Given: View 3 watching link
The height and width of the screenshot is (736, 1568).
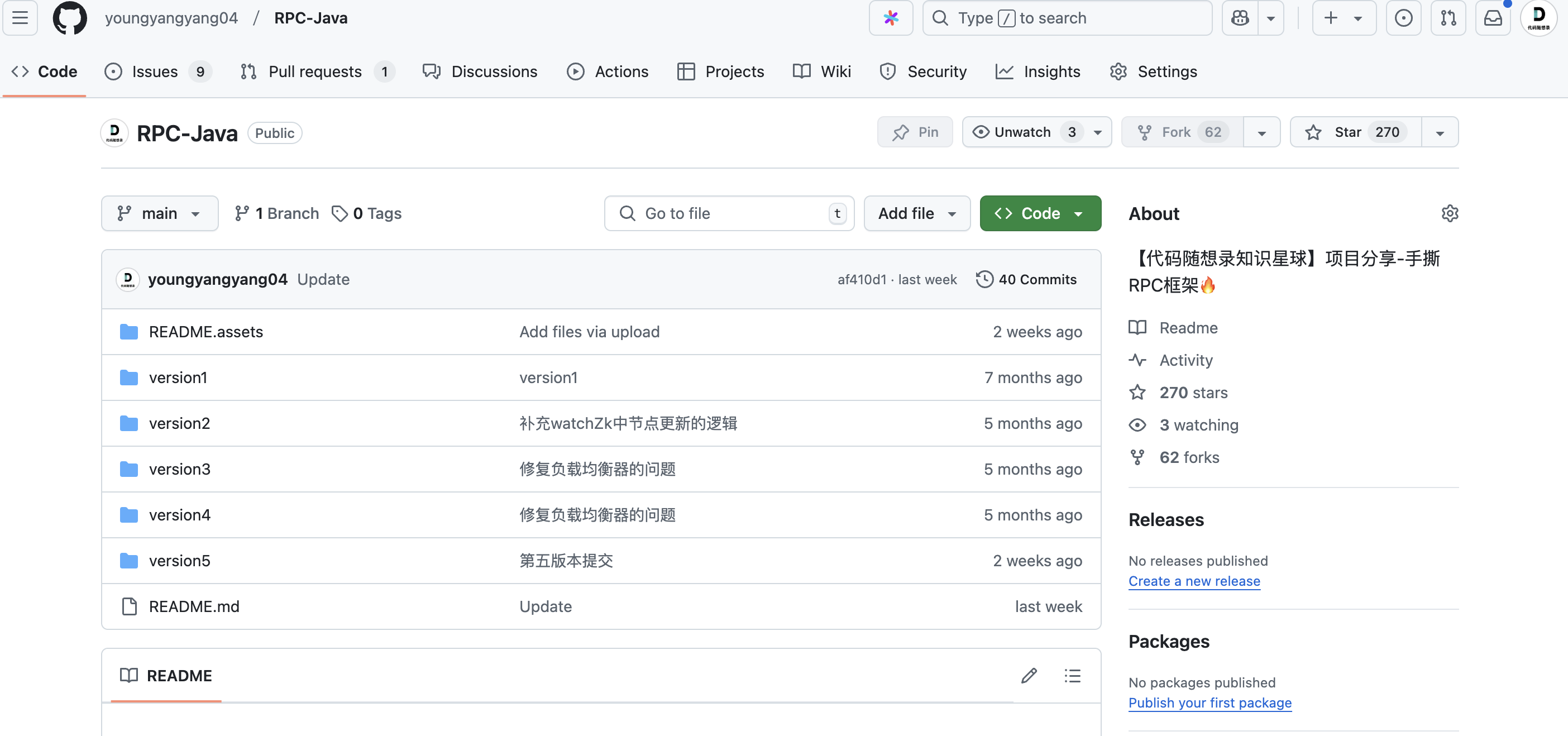Looking at the screenshot, I should (1184, 425).
